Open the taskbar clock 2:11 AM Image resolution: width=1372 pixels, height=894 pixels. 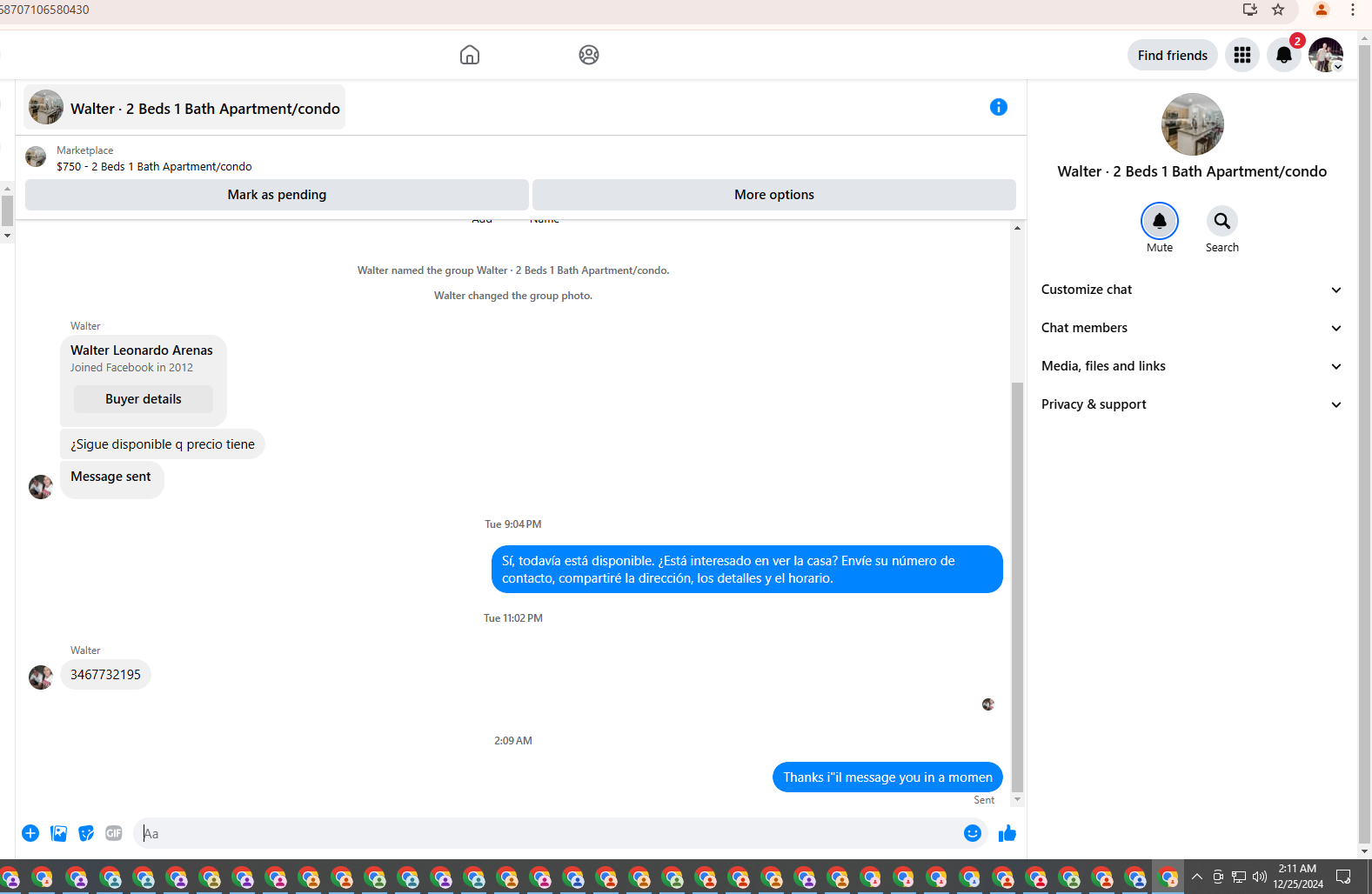[x=1297, y=877]
